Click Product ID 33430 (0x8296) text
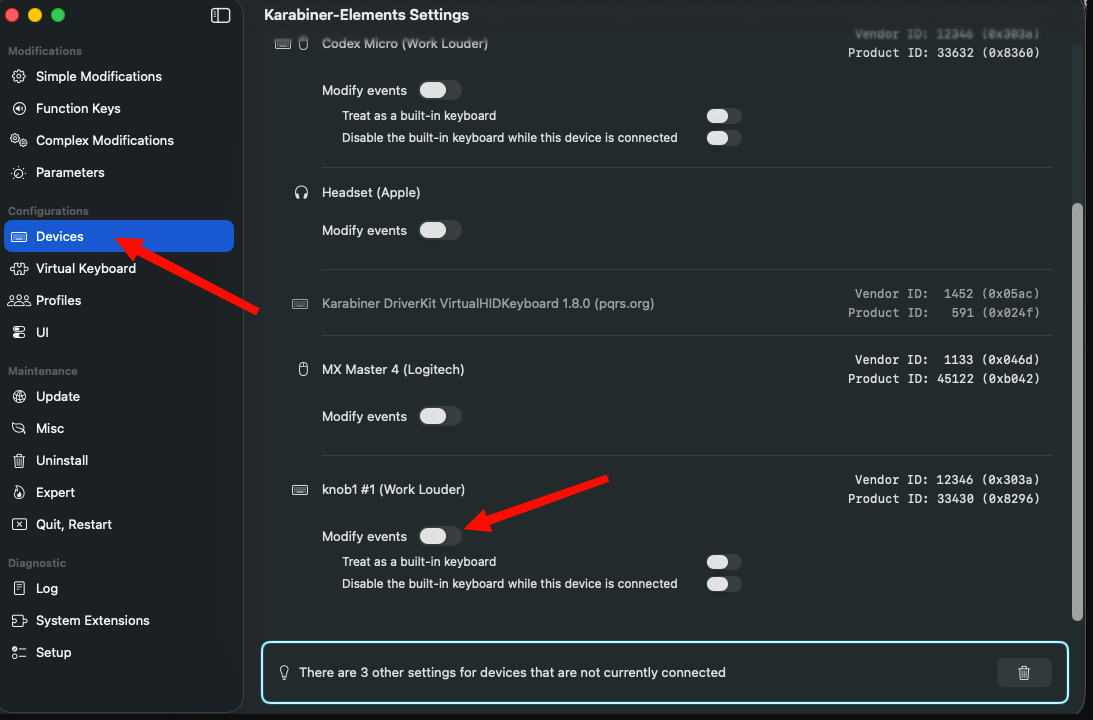 coord(944,499)
